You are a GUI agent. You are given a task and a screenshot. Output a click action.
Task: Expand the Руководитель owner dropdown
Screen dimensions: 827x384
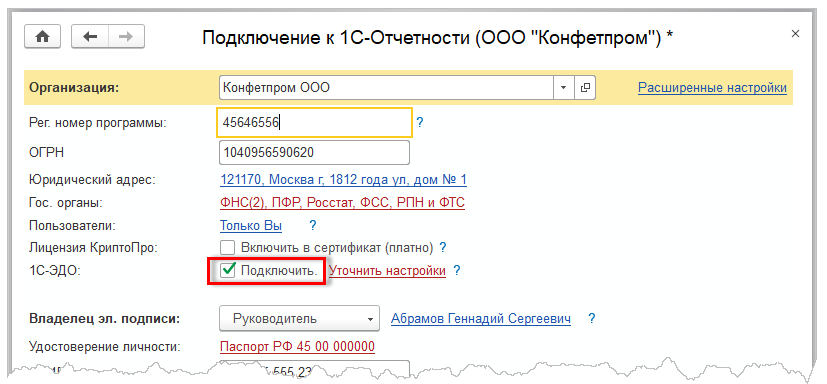pos(299,319)
